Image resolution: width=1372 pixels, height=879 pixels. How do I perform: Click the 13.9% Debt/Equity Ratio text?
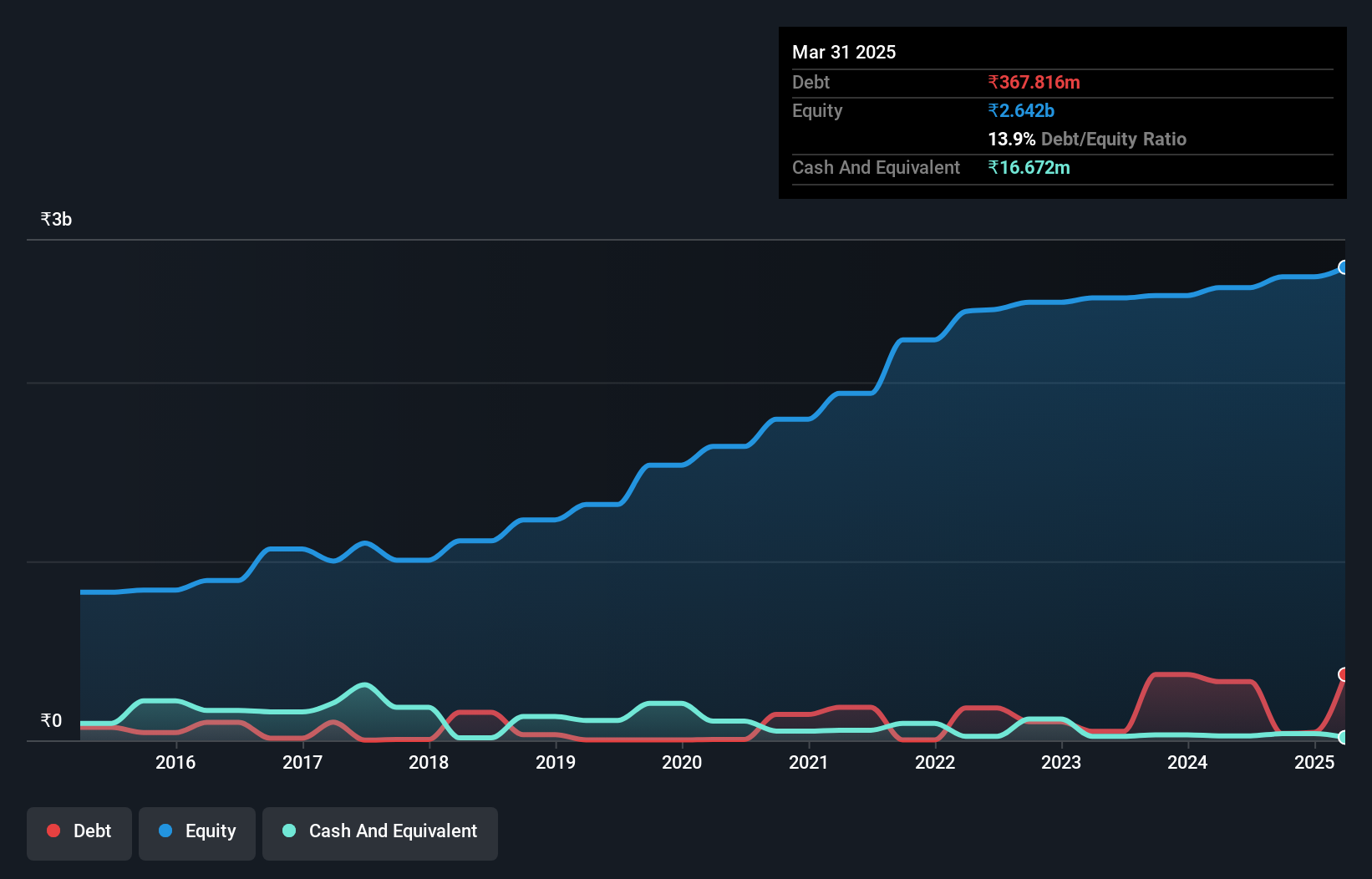(x=1087, y=139)
